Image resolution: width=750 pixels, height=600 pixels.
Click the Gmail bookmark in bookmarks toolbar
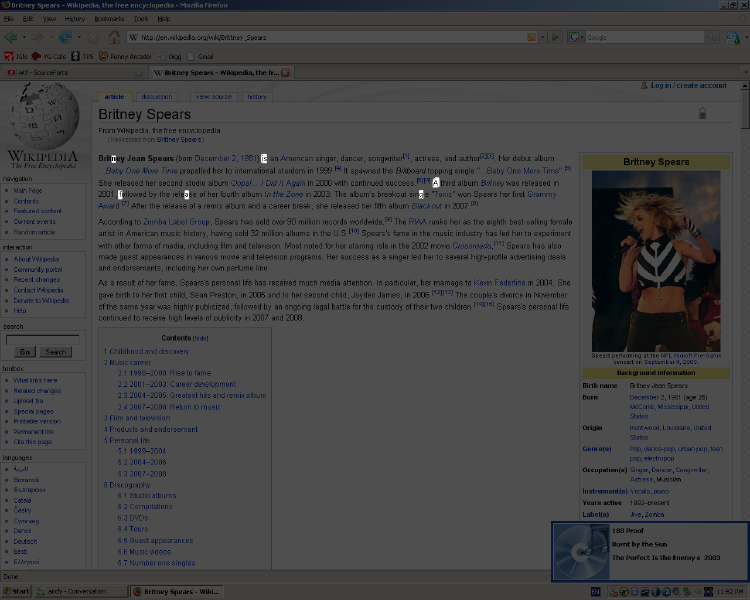pos(201,57)
